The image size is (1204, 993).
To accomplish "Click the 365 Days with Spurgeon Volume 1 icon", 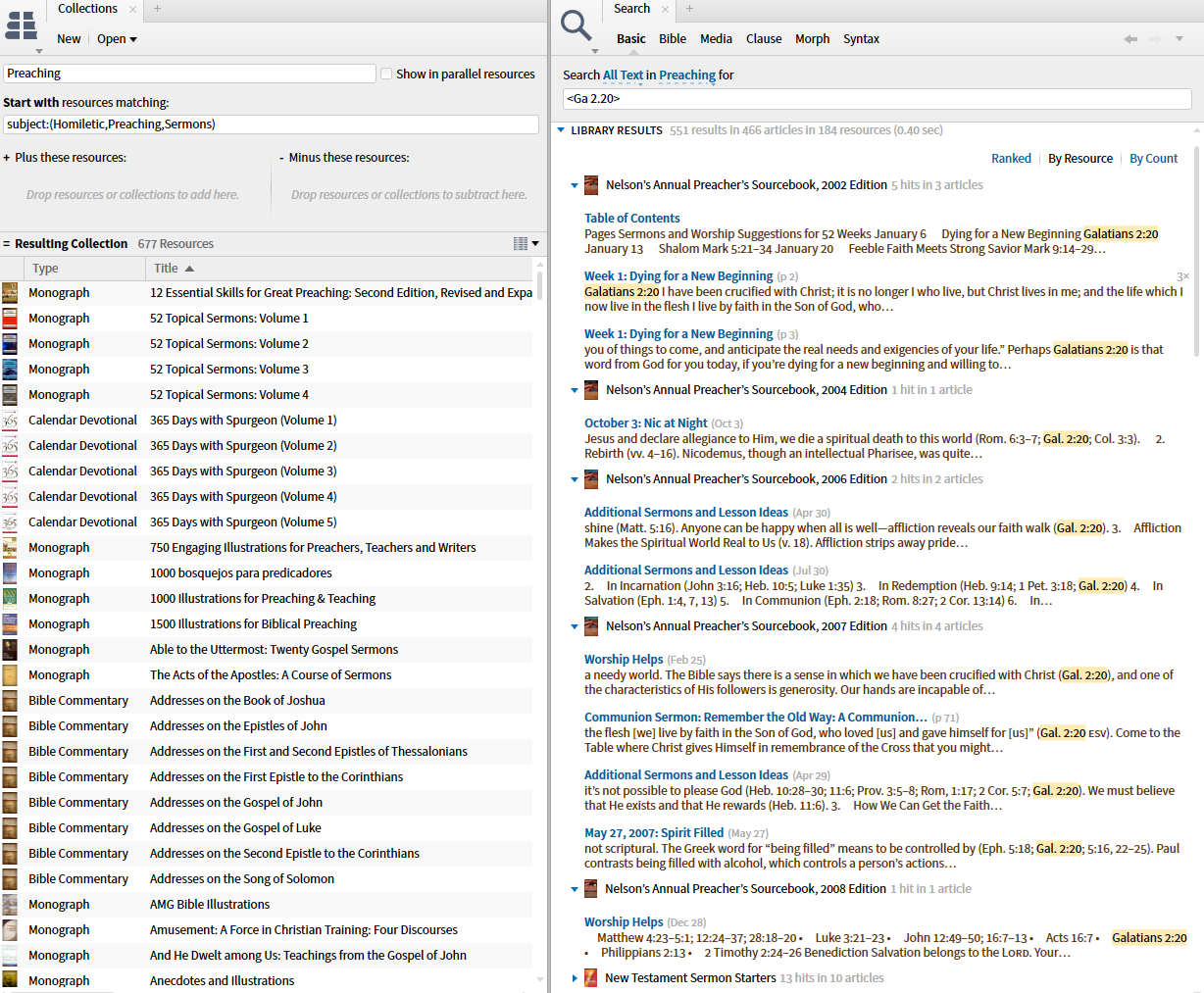I will pyautogui.click(x=10, y=420).
